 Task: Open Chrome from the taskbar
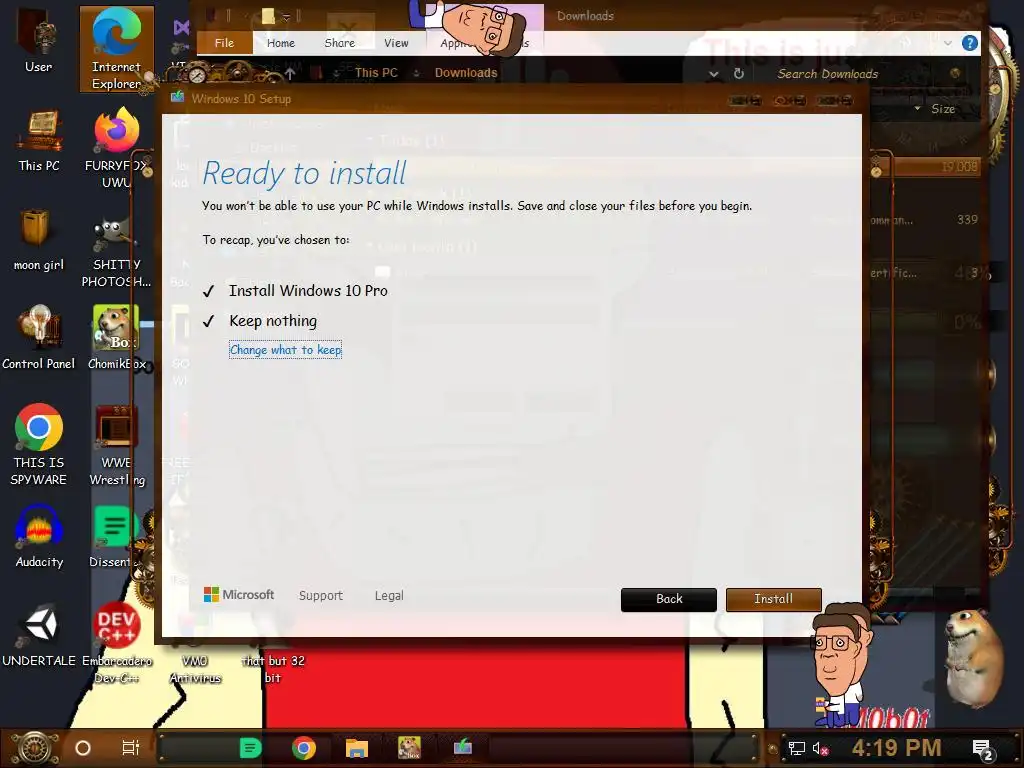click(x=304, y=748)
